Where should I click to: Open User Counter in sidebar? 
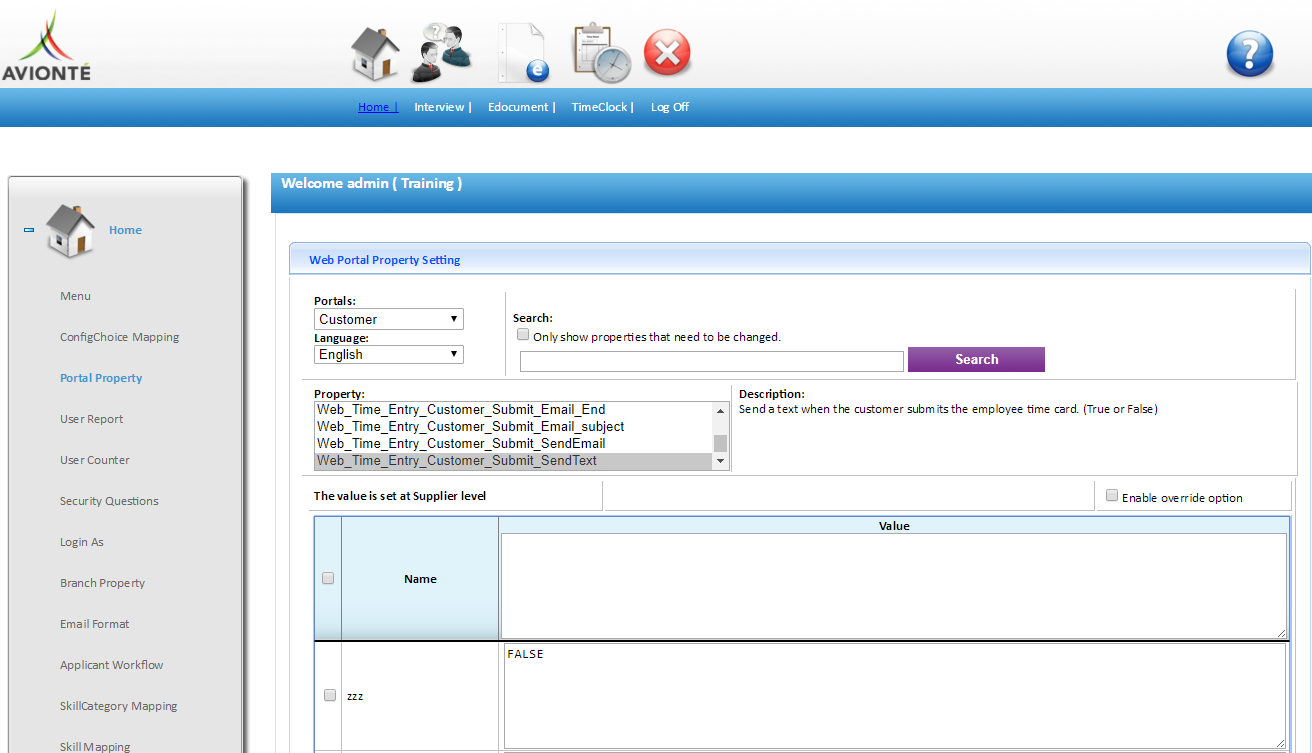(x=95, y=460)
